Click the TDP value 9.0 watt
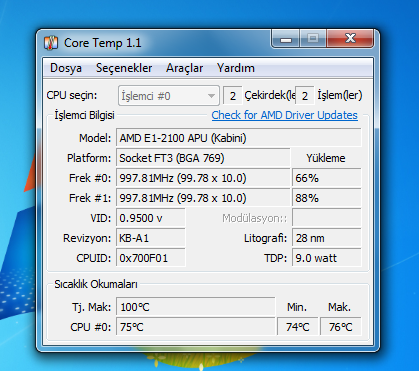The width and height of the screenshot is (419, 371). click(327, 258)
